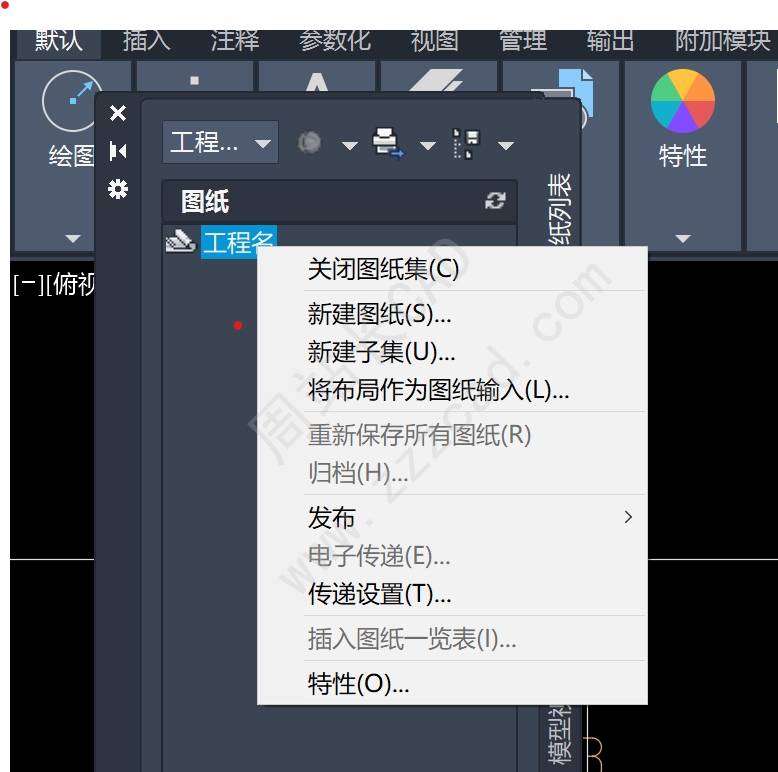
Task: Open the 视图 ribbon tab
Action: [x=435, y=41]
